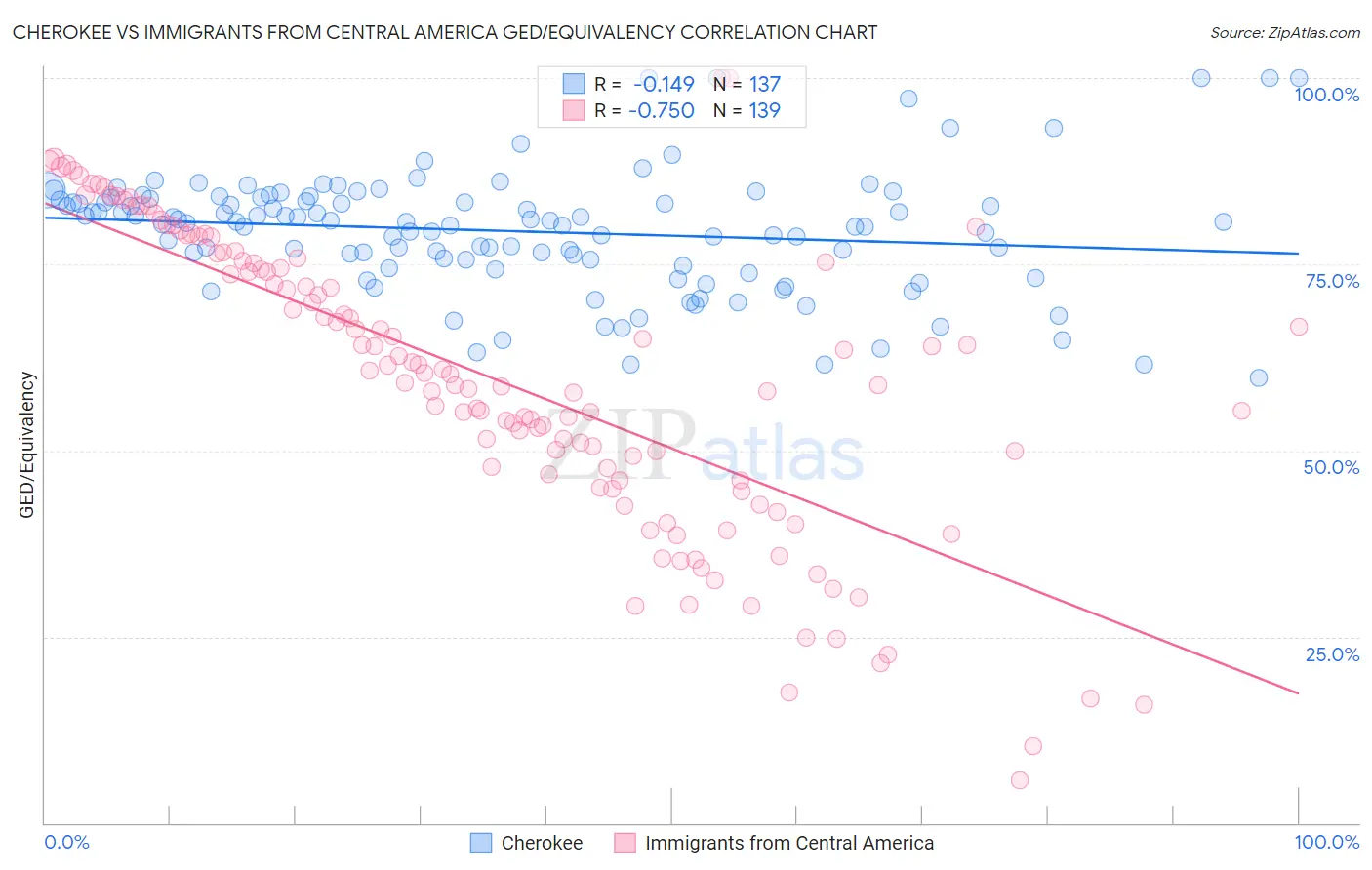Click the -0.149 correlation value
The width and height of the screenshot is (1372, 870).
[x=665, y=84]
